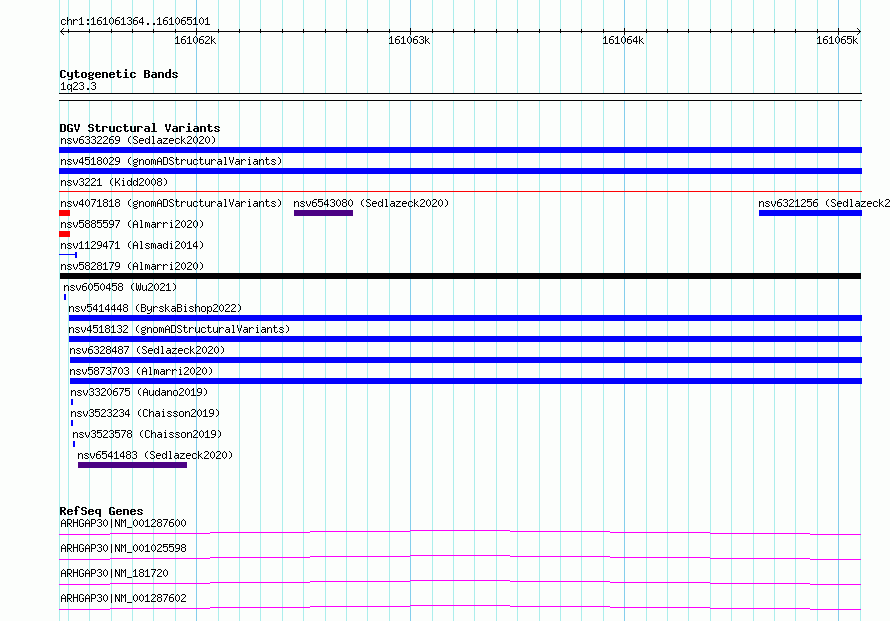Click the blue bar under nsv4518132
Viewport: 890px width, 621px height.
click(x=465, y=339)
